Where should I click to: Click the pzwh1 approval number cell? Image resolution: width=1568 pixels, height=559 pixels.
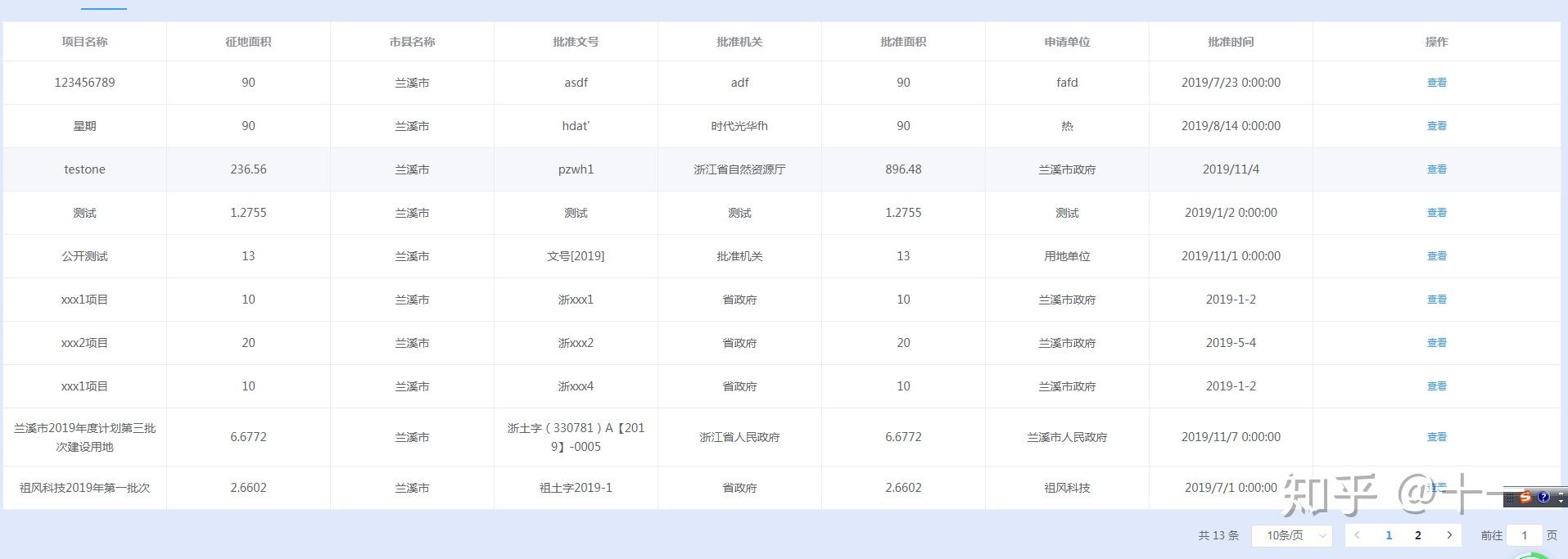[576, 169]
